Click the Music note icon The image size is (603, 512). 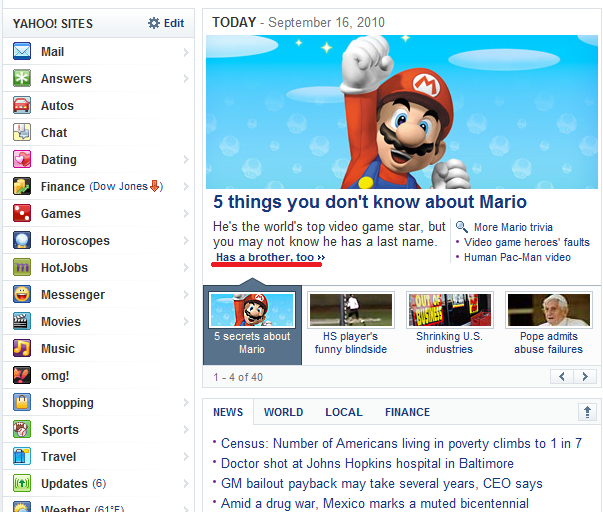pos(21,349)
